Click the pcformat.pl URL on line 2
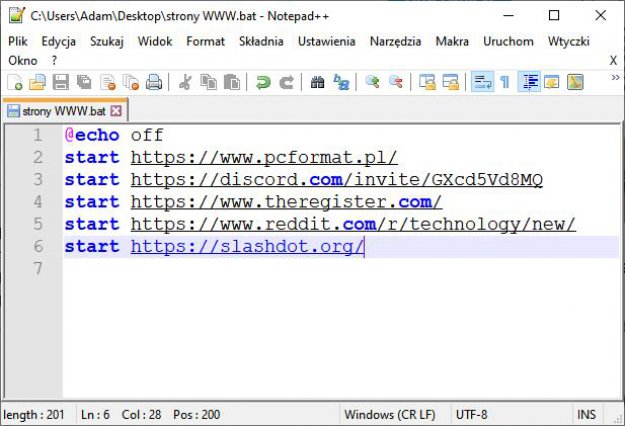 pyautogui.click(x=264, y=157)
